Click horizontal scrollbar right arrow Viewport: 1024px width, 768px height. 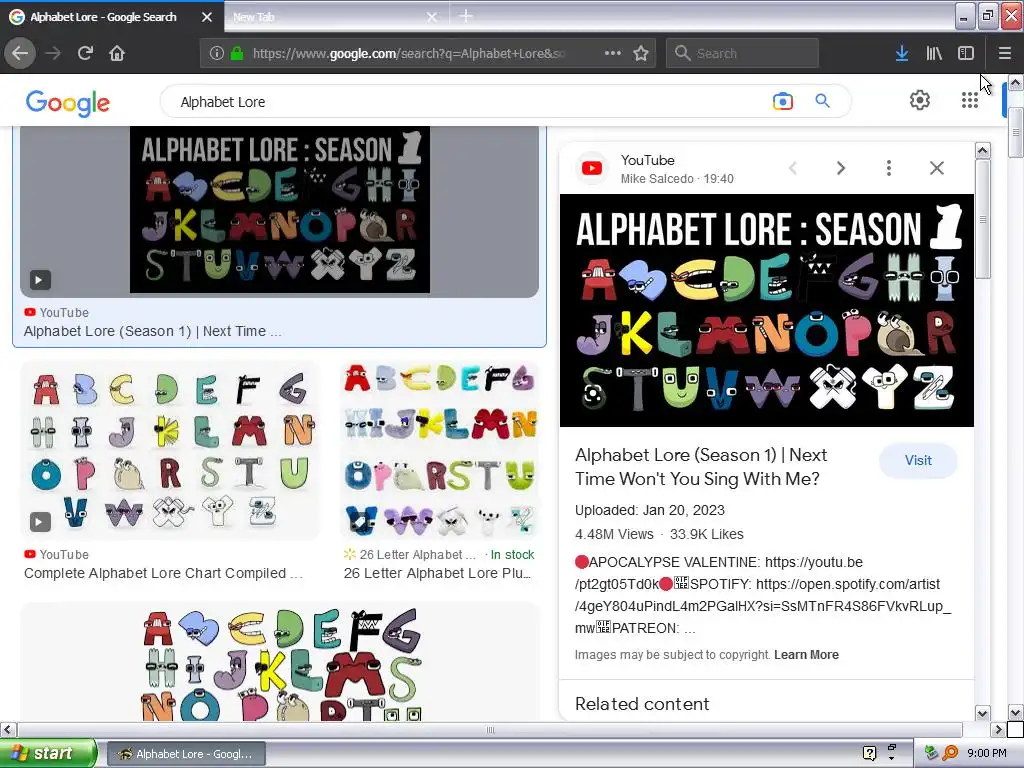tap(998, 729)
